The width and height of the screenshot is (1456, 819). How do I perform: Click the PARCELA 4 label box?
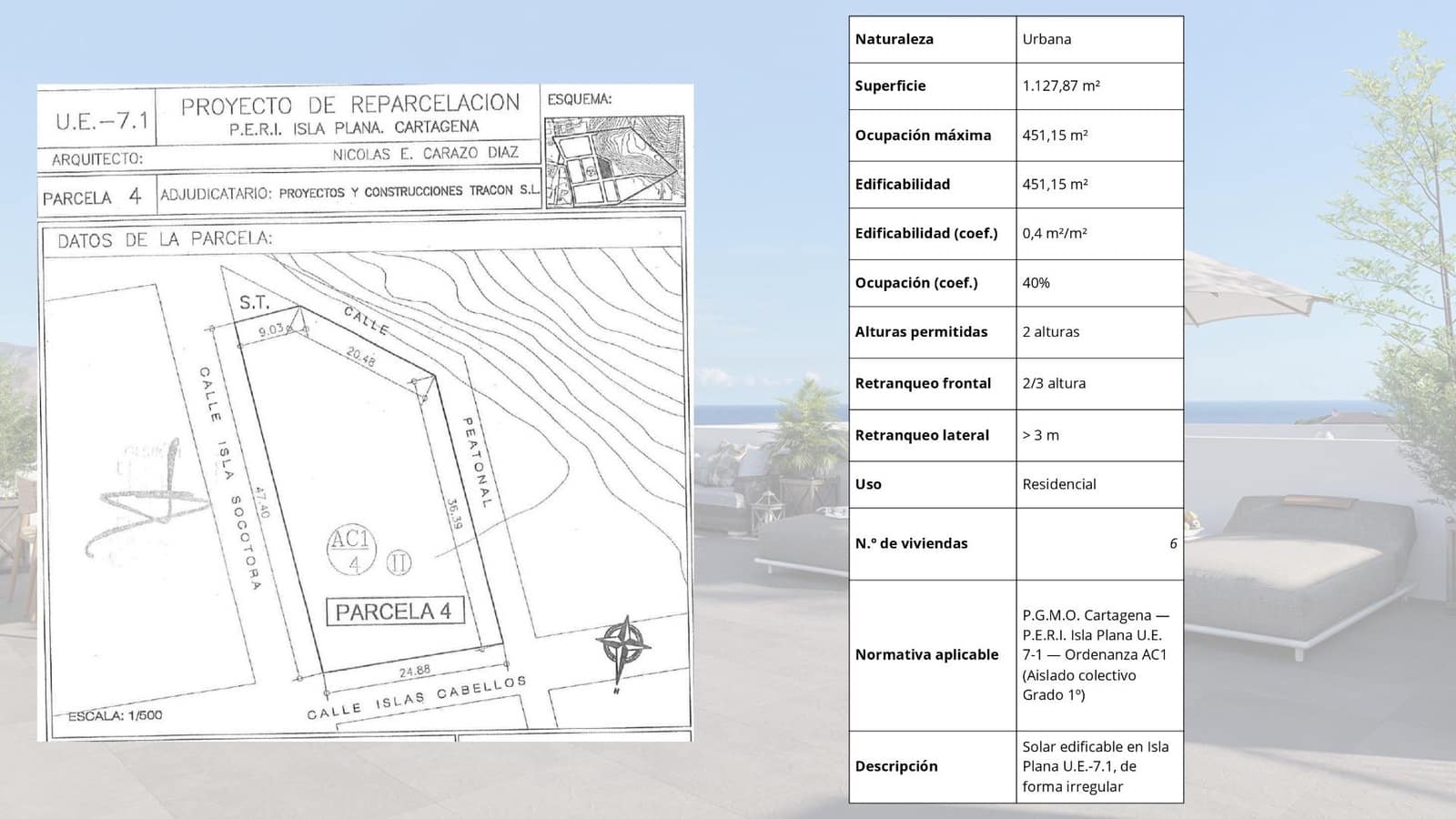(395, 613)
